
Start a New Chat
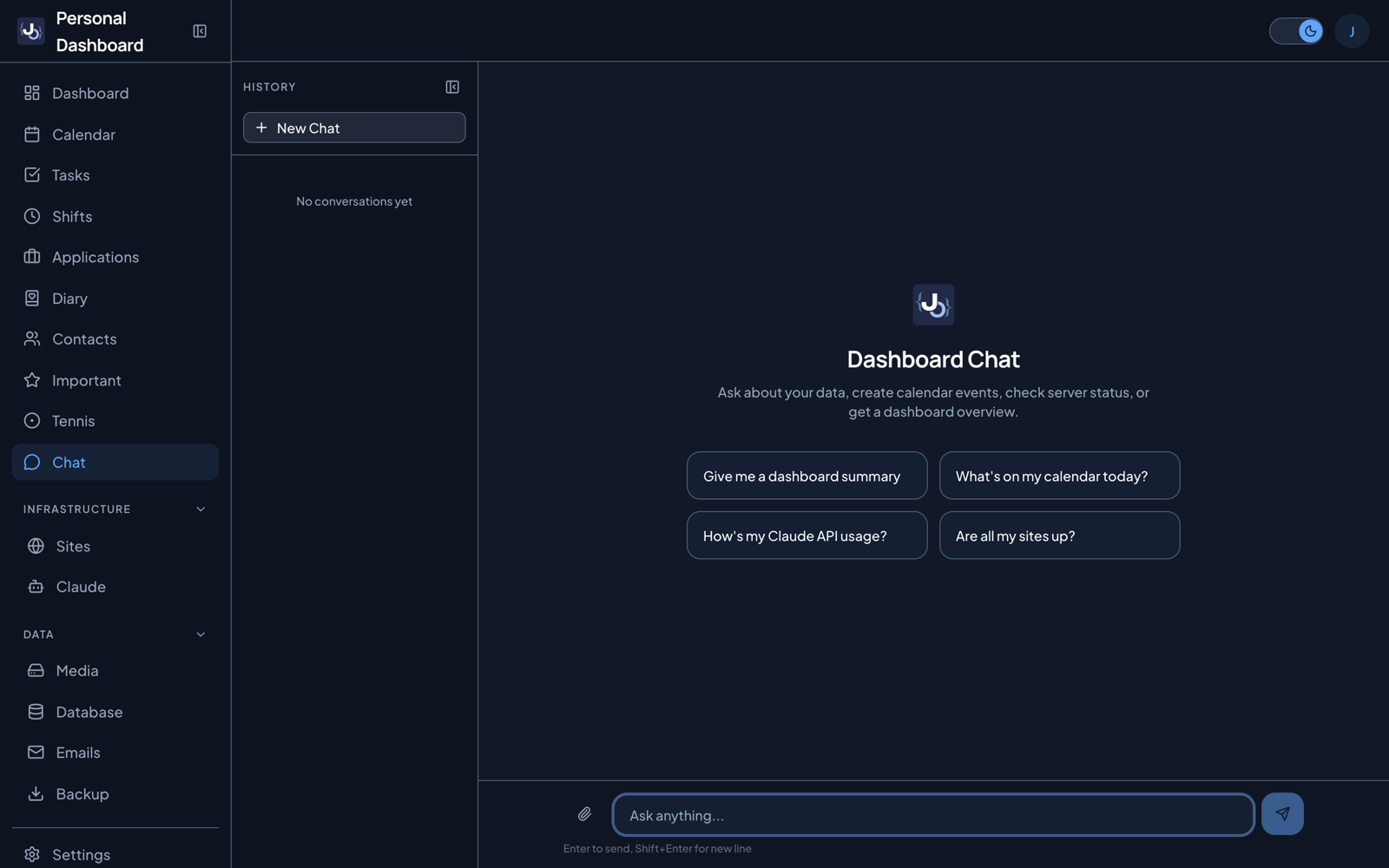354,128
